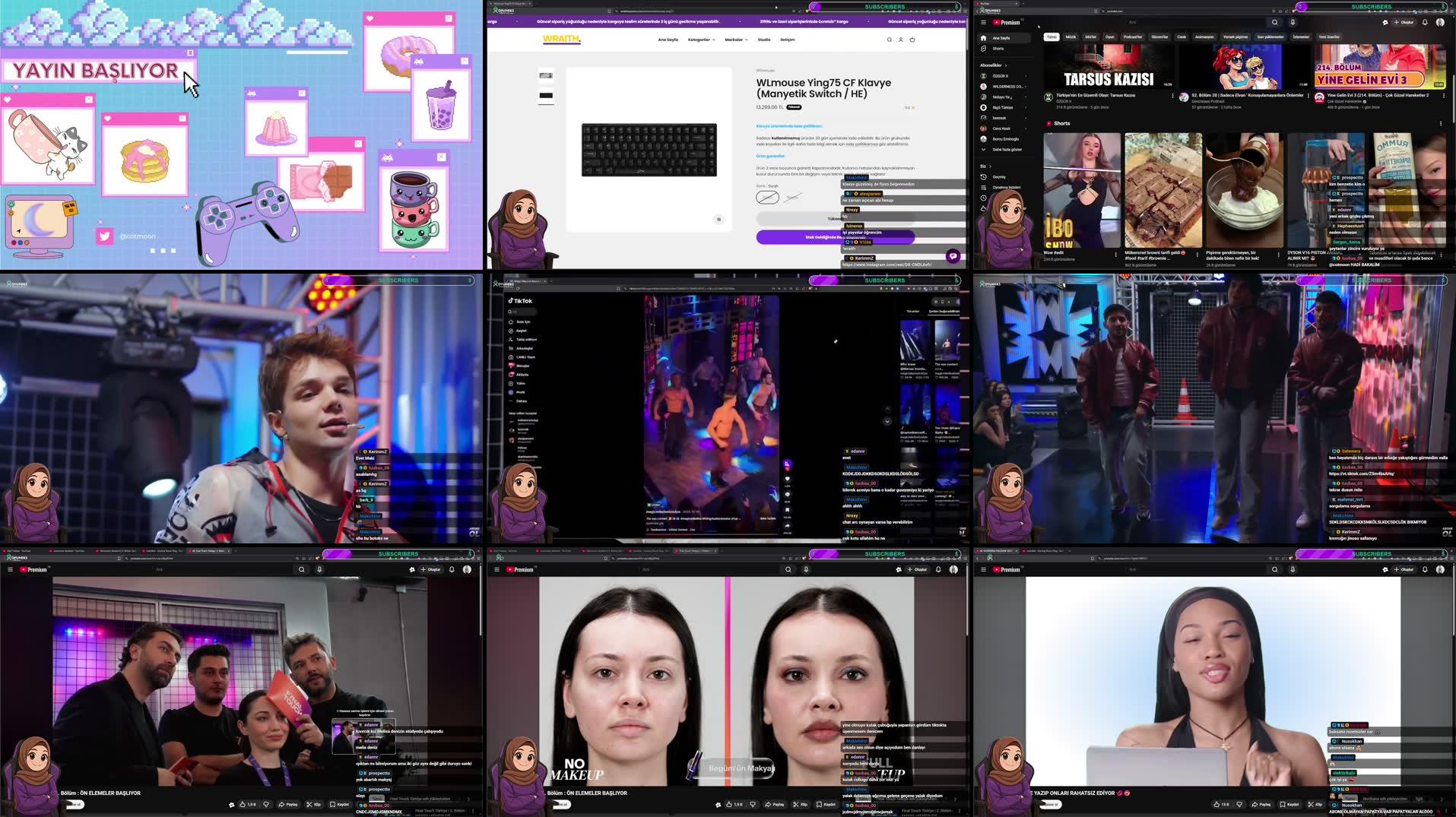
Task: Open the Studio menu item on Wraith
Action: (x=764, y=40)
